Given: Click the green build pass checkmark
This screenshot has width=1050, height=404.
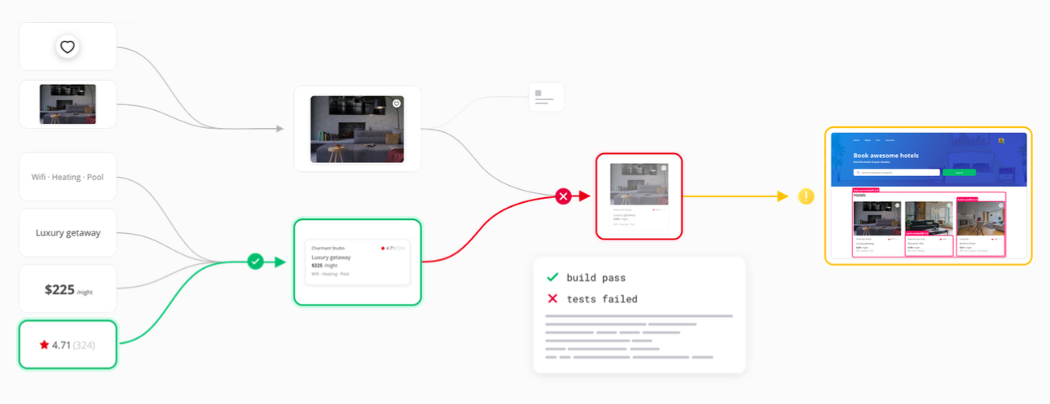Looking at the screenshot, I should pos(552,277).
